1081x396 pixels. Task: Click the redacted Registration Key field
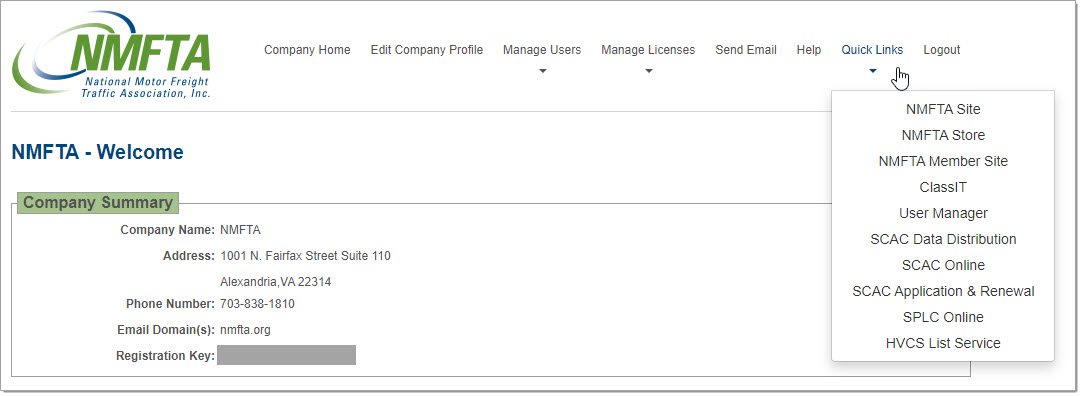pyautogui.click(x=286, y=355)
